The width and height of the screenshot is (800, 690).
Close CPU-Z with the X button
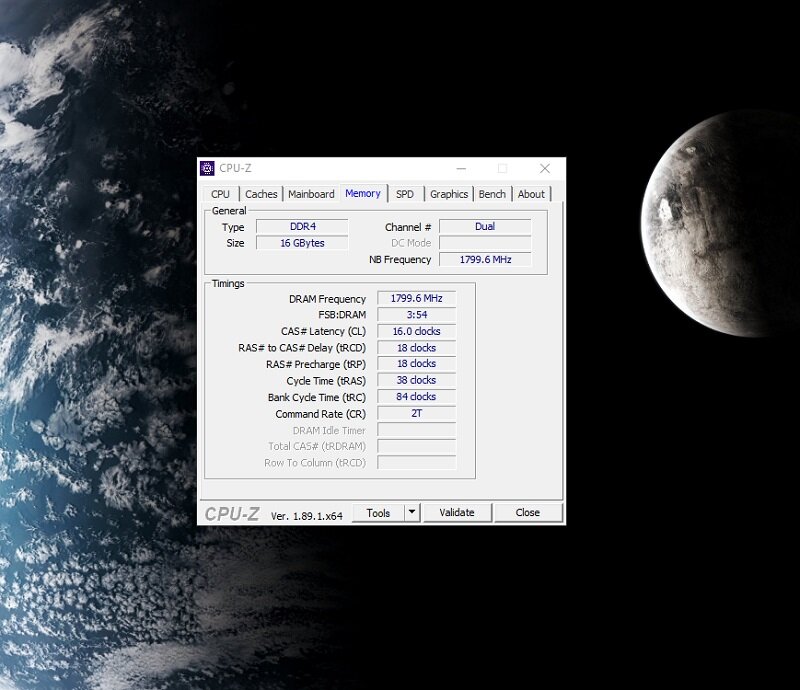545,168
